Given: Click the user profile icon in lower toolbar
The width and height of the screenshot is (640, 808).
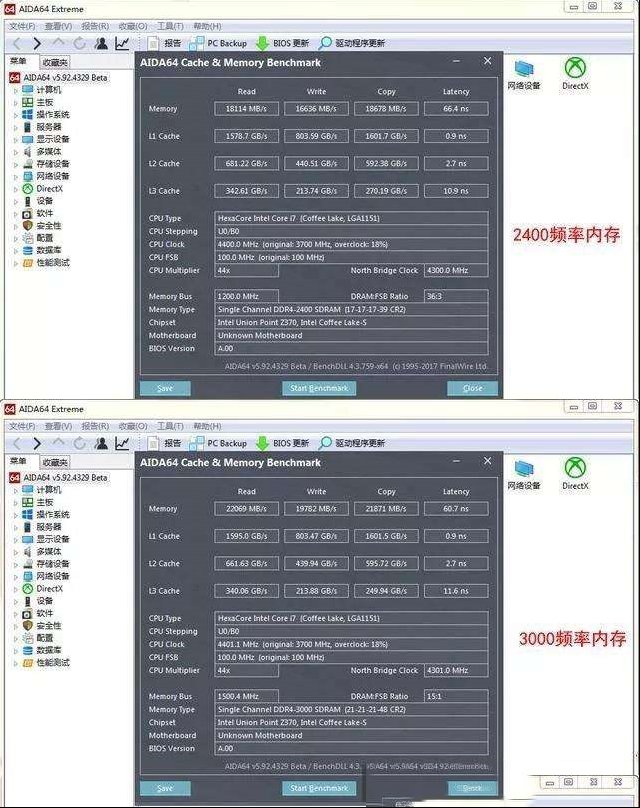Looking at the screenshot, I should point(101,443).
